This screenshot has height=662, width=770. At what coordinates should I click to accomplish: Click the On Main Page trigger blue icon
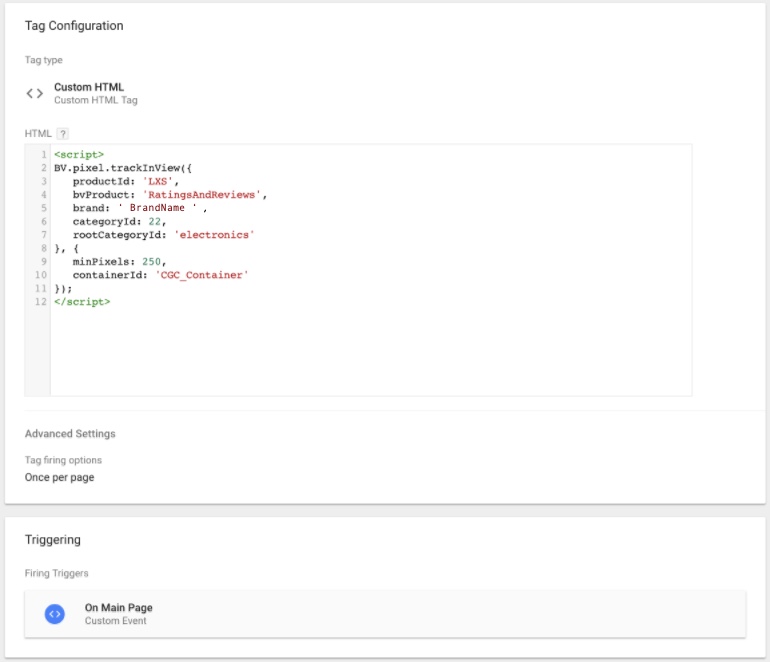click(x=55, y=614)
